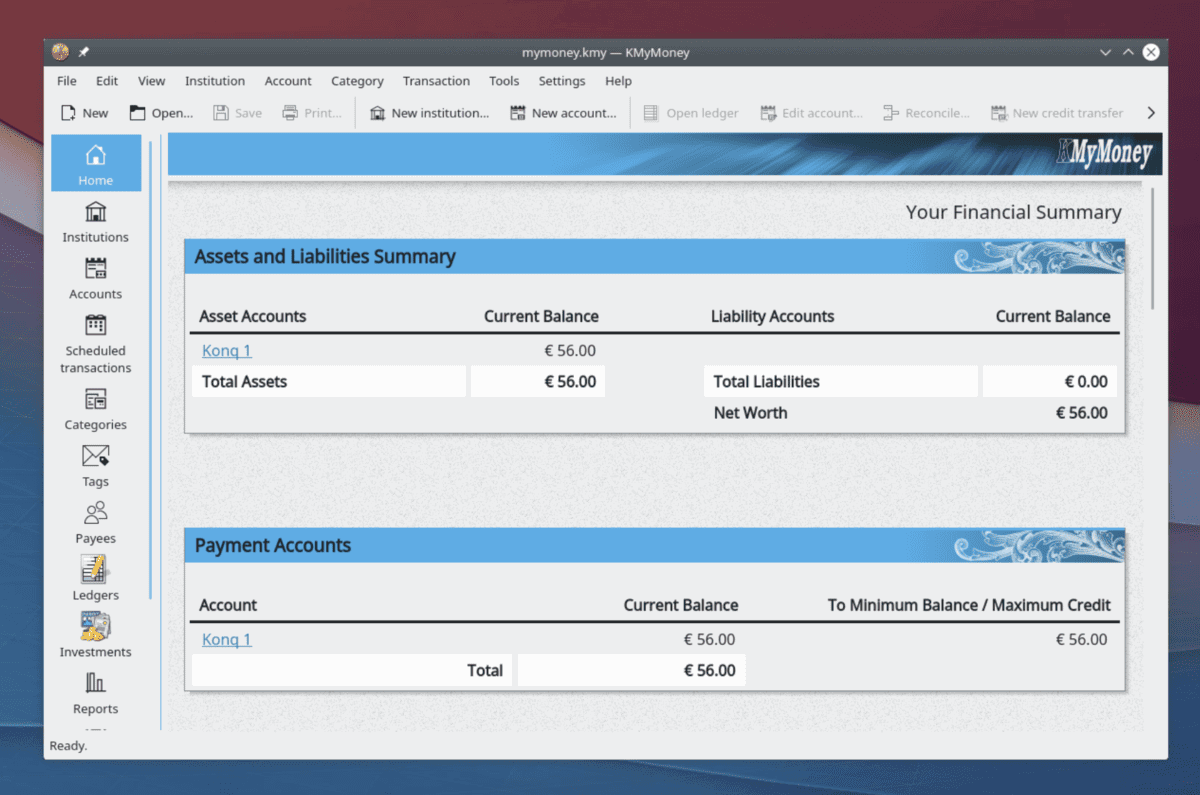Create a New institution from toolbar

[429, 113]
